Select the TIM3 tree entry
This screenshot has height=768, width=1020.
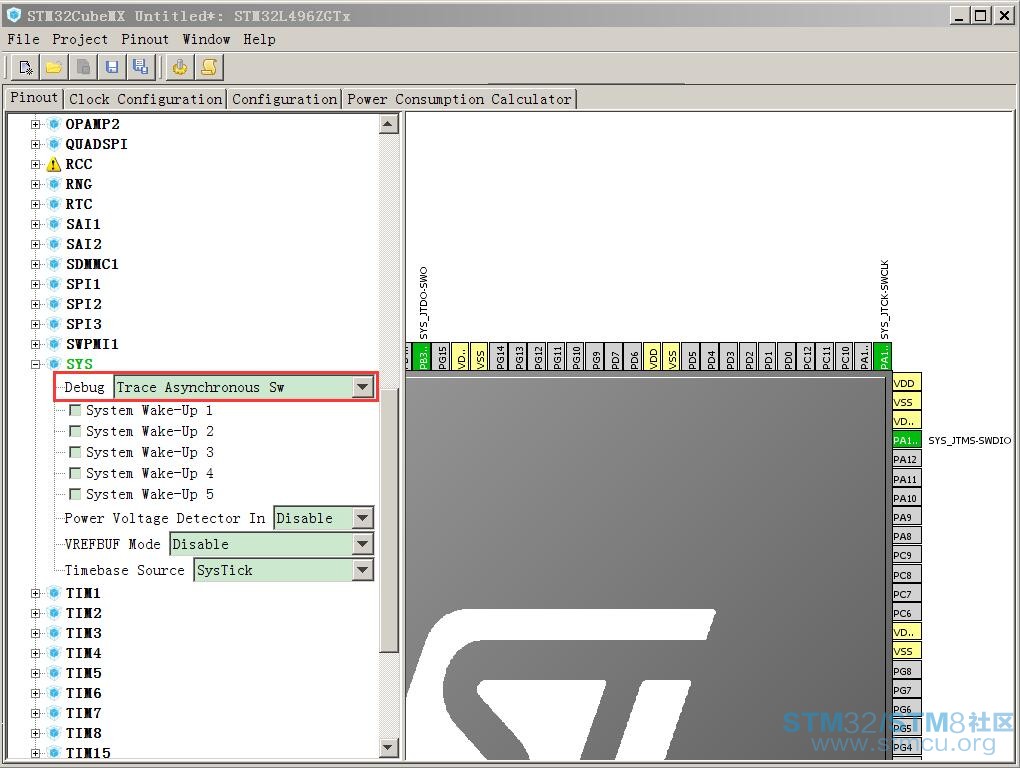click(x=83, y=633)
